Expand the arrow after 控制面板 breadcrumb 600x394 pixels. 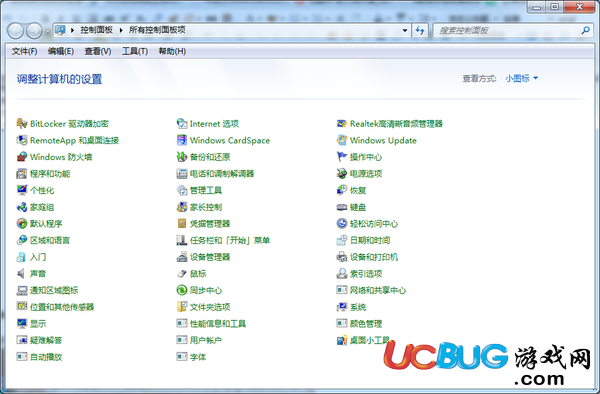[121, 30]
